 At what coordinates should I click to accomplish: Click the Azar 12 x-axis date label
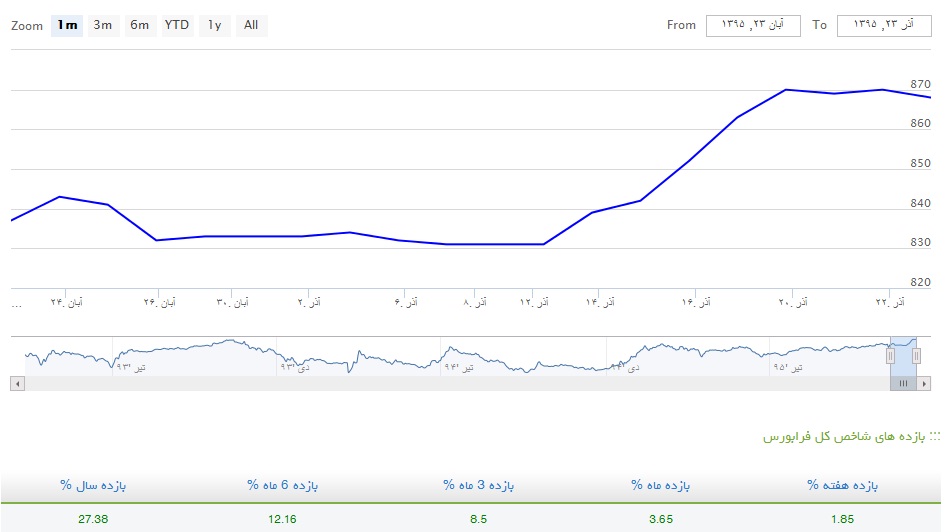pos(535,302)
